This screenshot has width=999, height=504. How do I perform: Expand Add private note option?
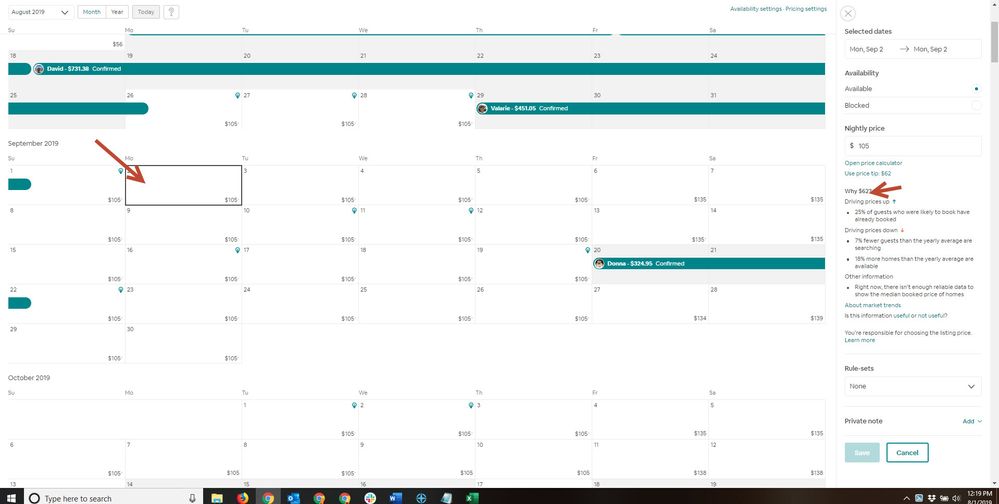pos(971,421)
